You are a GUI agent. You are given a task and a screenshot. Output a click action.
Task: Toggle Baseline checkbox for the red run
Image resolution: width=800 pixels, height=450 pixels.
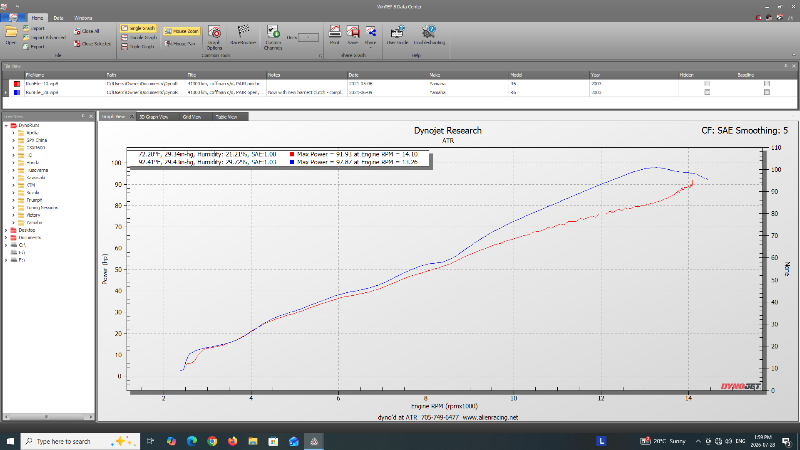(767, 84)
